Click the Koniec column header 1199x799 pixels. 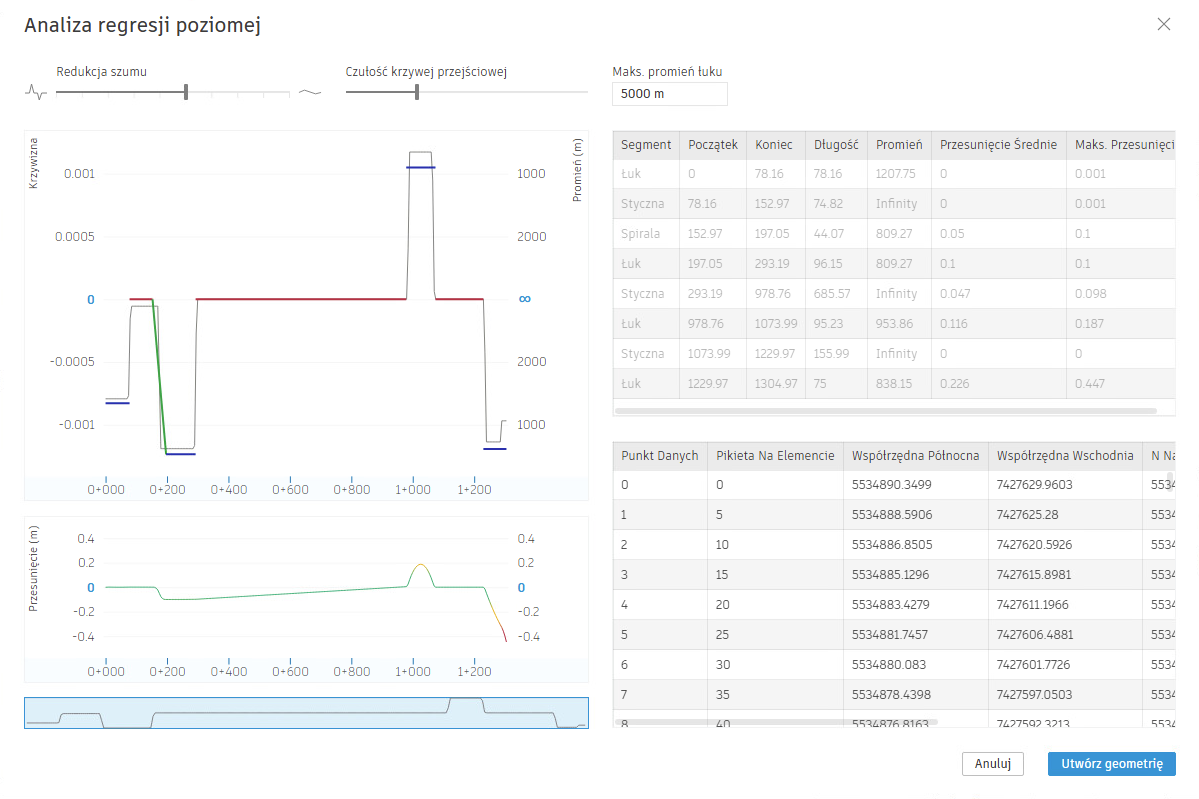774,145
